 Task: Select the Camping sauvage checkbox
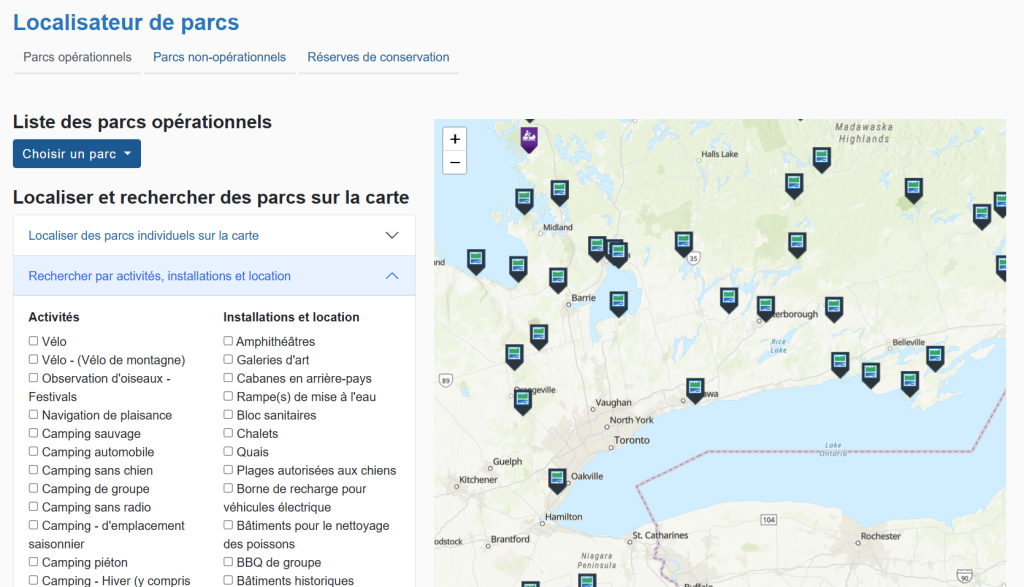[33, 433]
